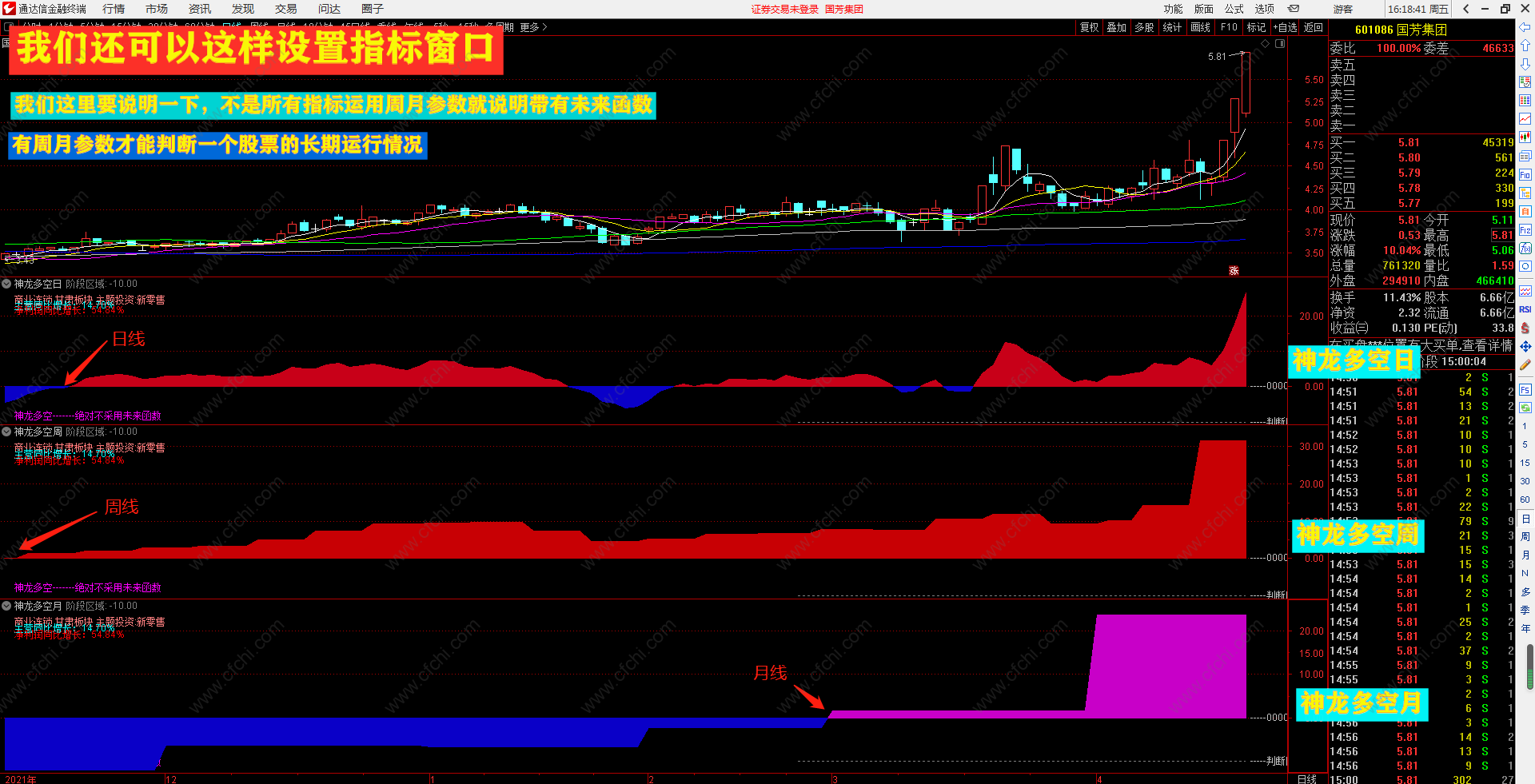Click the red S icon in sidebar
This screenshot has height=784, width=1535.
pyautogui.click(x=1525, y=328)
